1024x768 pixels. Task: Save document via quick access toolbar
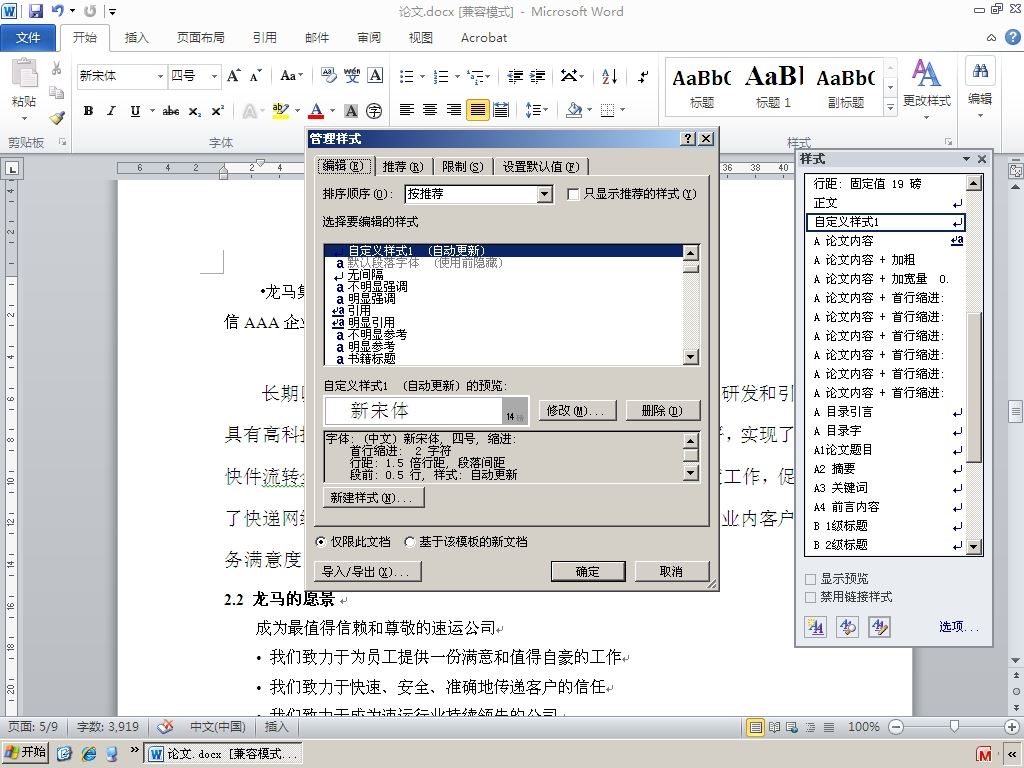[x=35, y=11]
